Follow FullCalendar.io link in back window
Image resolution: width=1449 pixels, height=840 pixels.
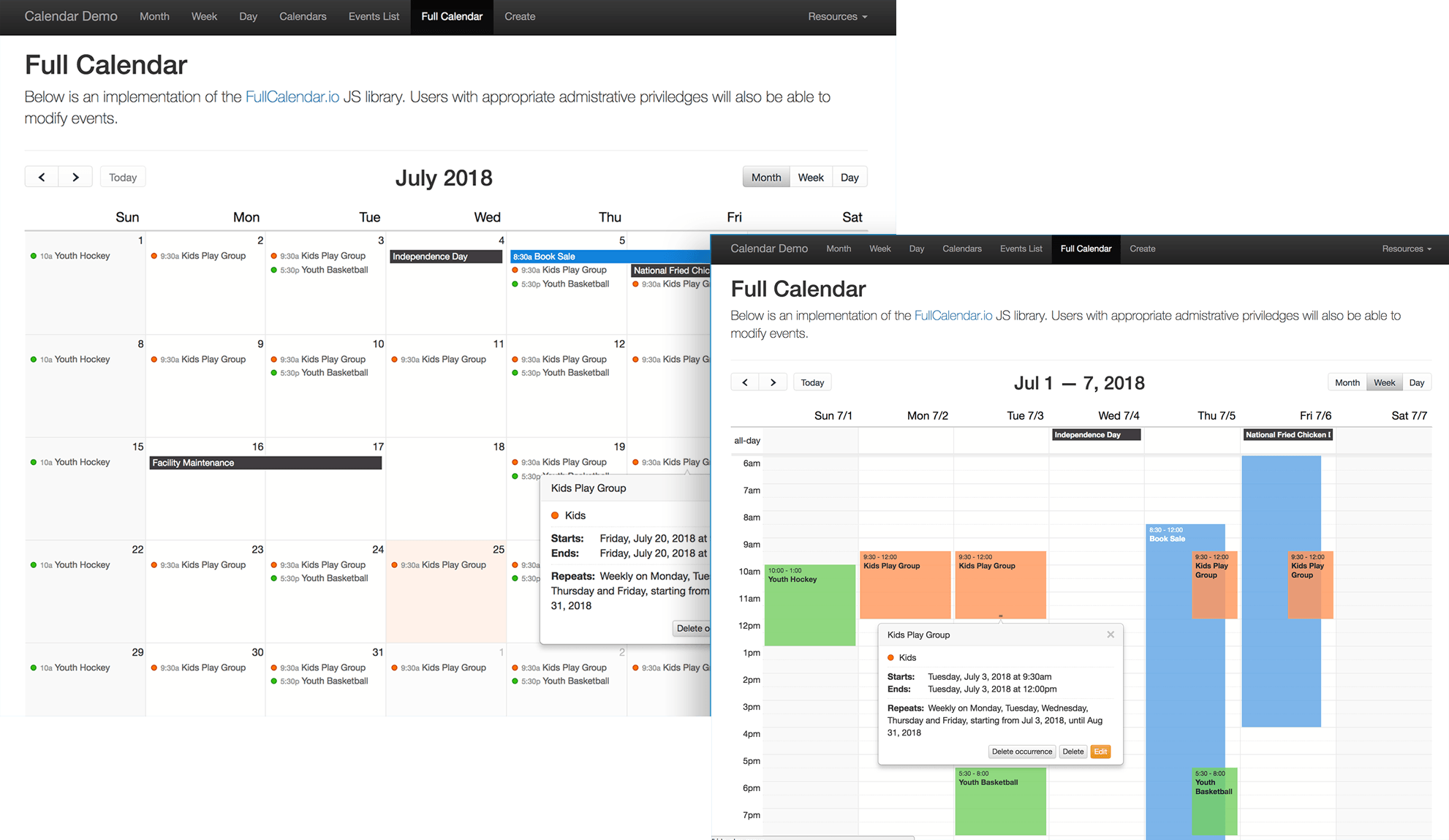click(292, 97)
